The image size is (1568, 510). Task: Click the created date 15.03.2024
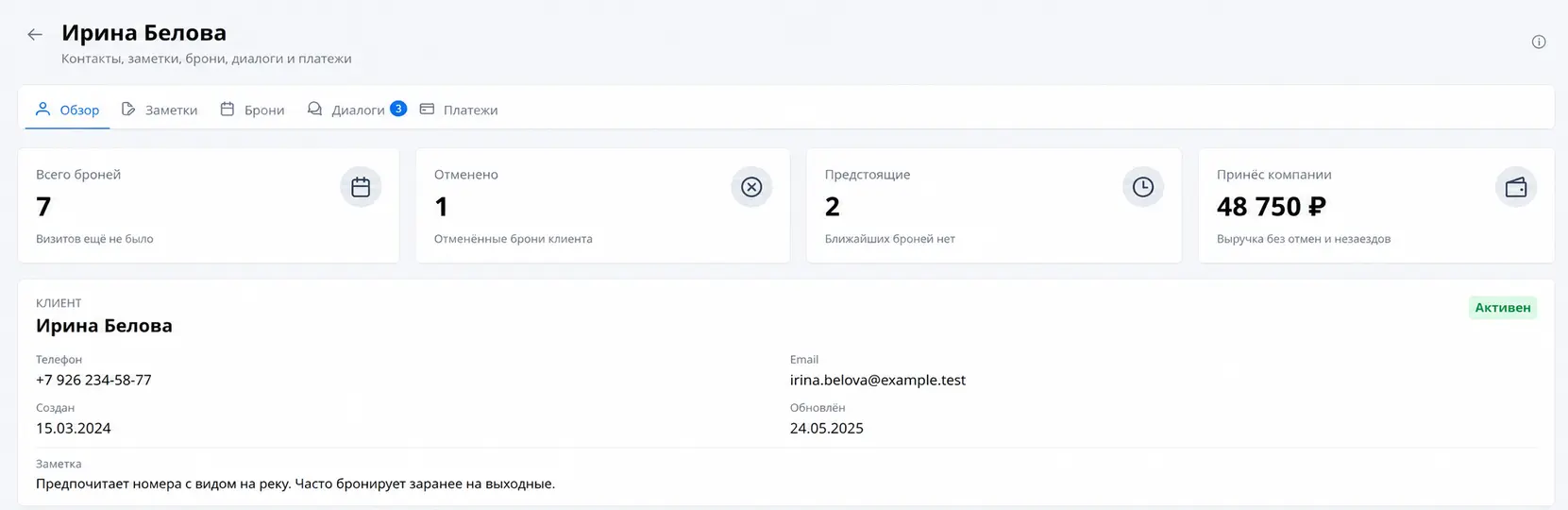point(74,428)
